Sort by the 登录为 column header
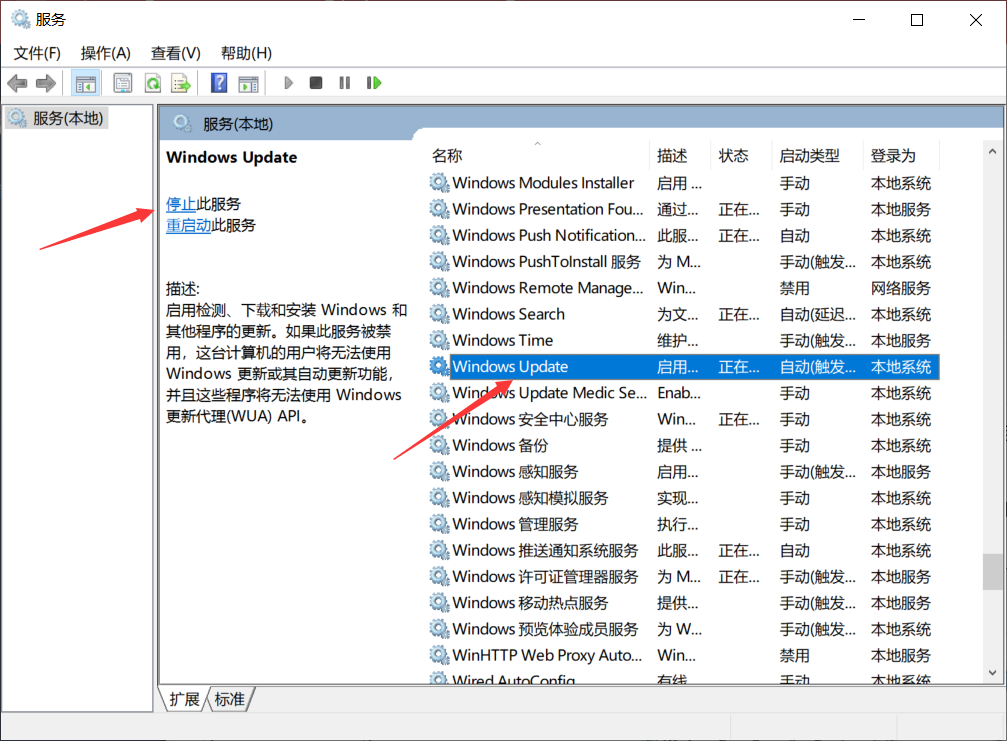 [x=901, y=155]
